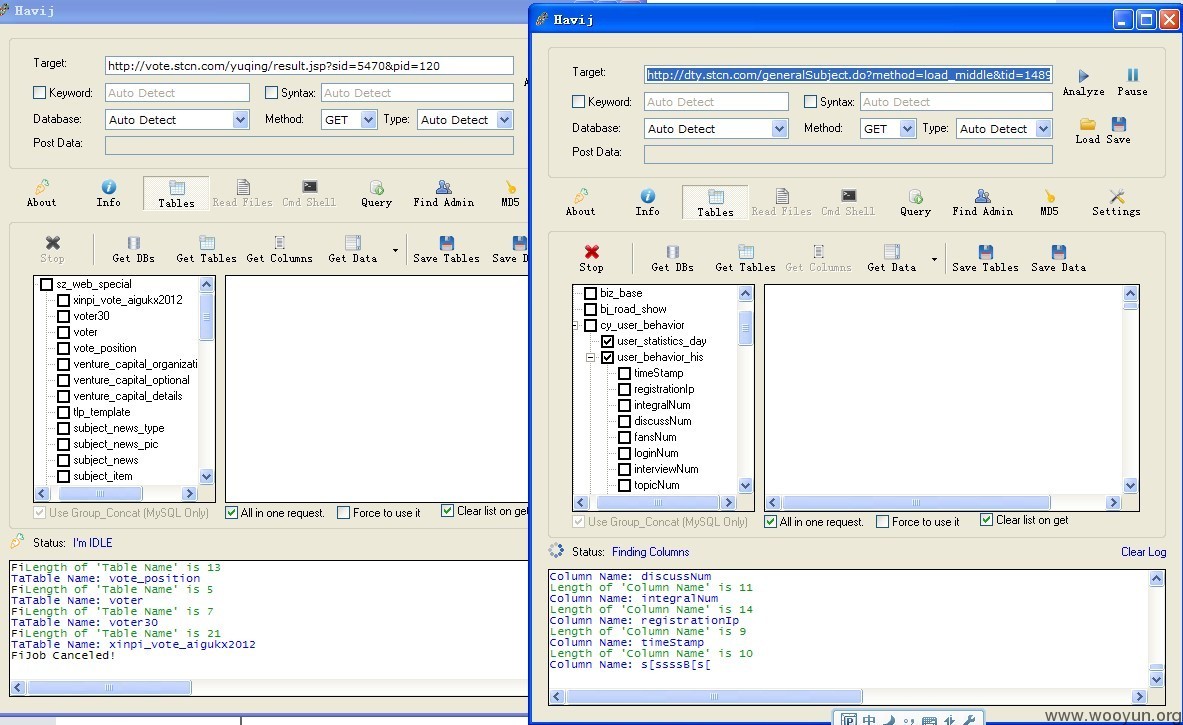Viewport: 1183px width, 725px height.
Task: Open Query in the left Havij window
Action: 376,194
